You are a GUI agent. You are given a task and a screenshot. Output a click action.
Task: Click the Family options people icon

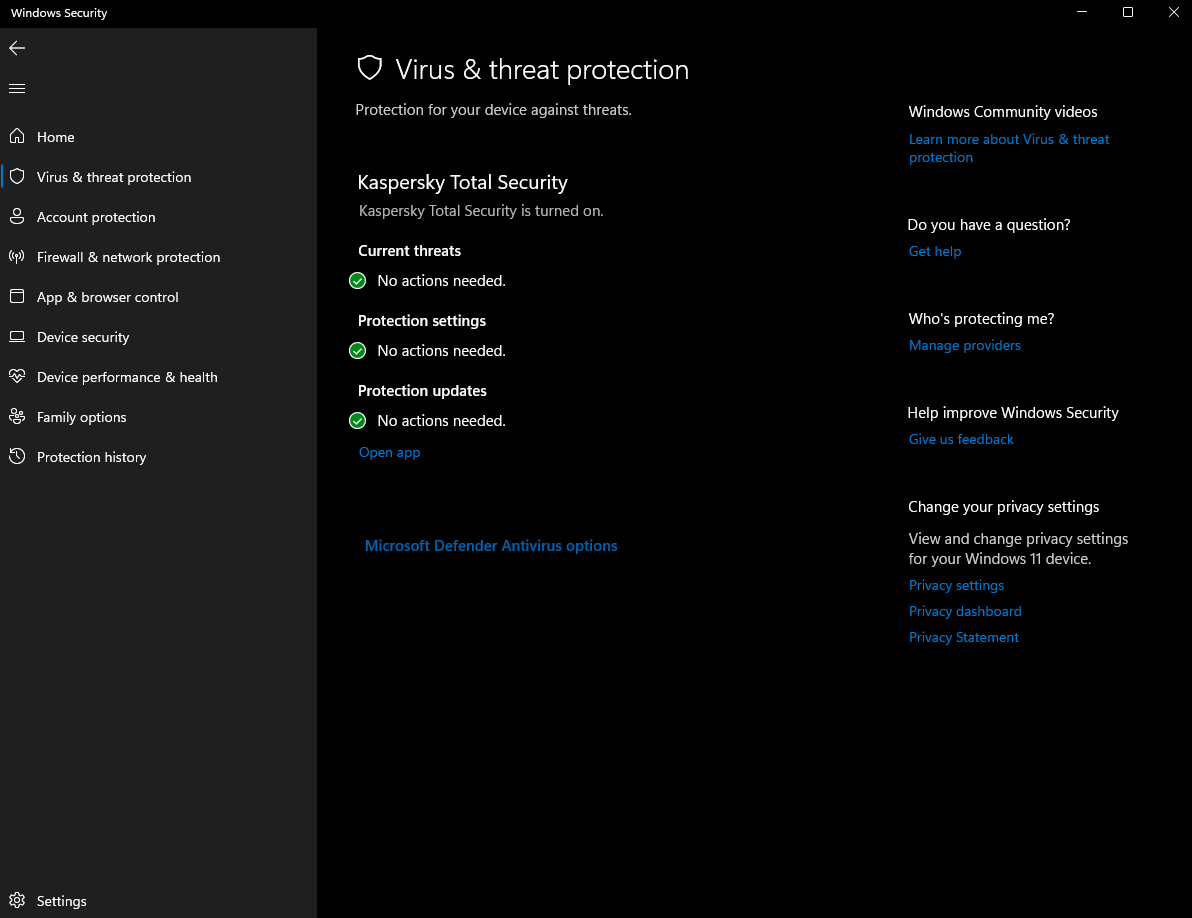pos(17,416)
